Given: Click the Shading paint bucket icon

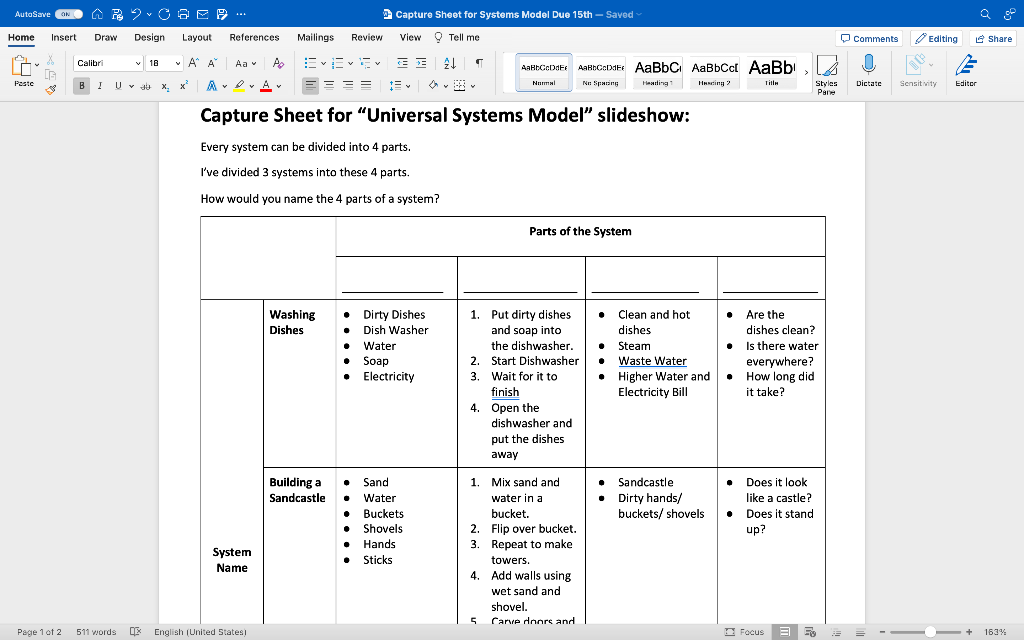Looking at the screenshot, I should pos(433,86).
